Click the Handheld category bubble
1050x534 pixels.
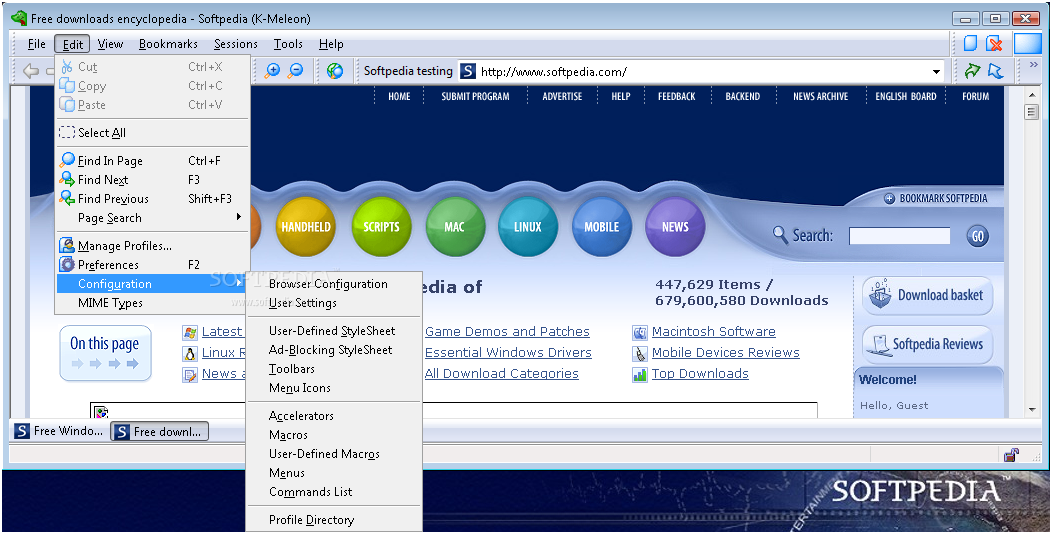click(x=305, y=227)
